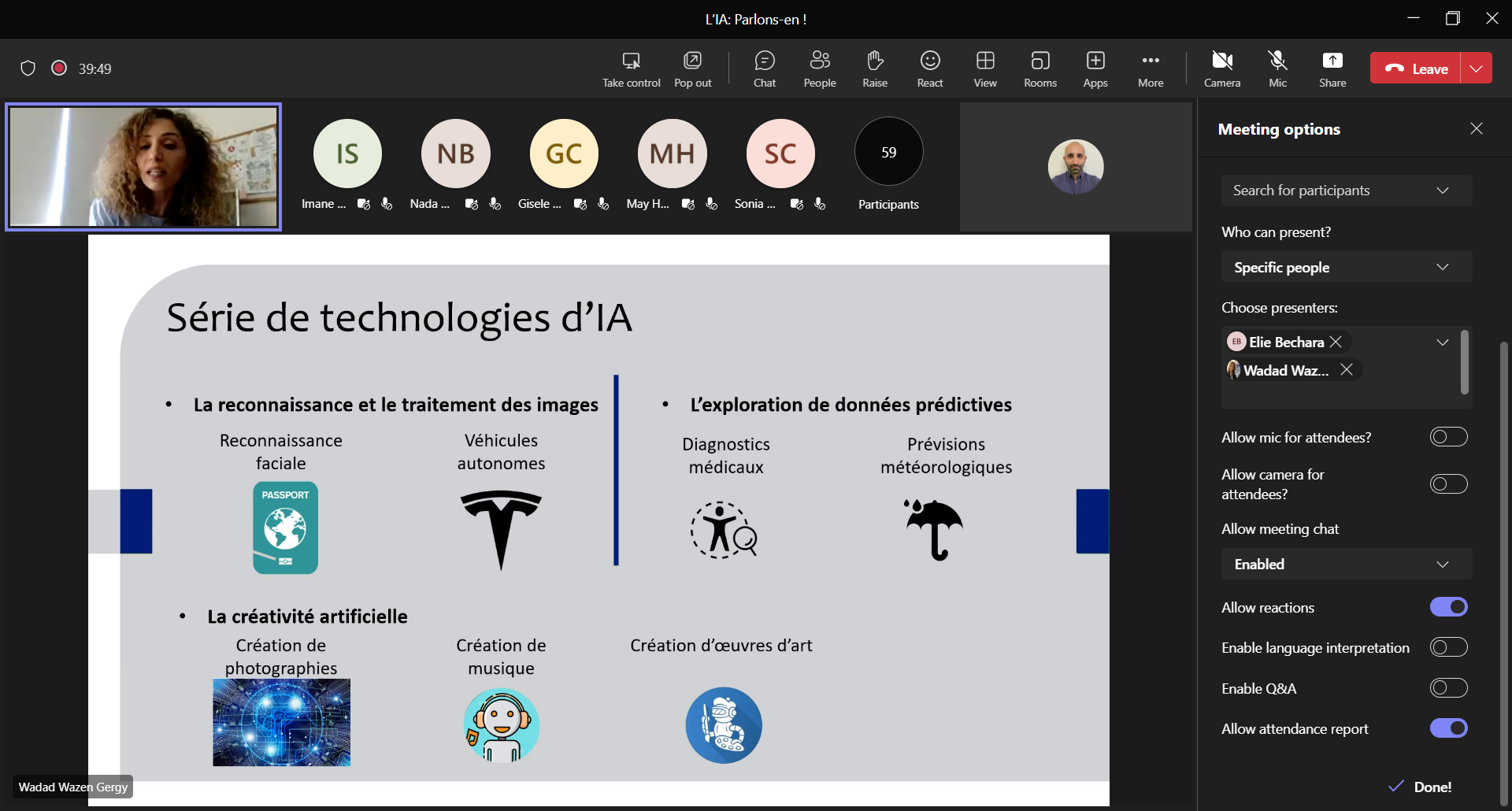Screen dimensions: 1512x811
Task: Click the AI brain photograph on slide
Action: click(281, 722)
